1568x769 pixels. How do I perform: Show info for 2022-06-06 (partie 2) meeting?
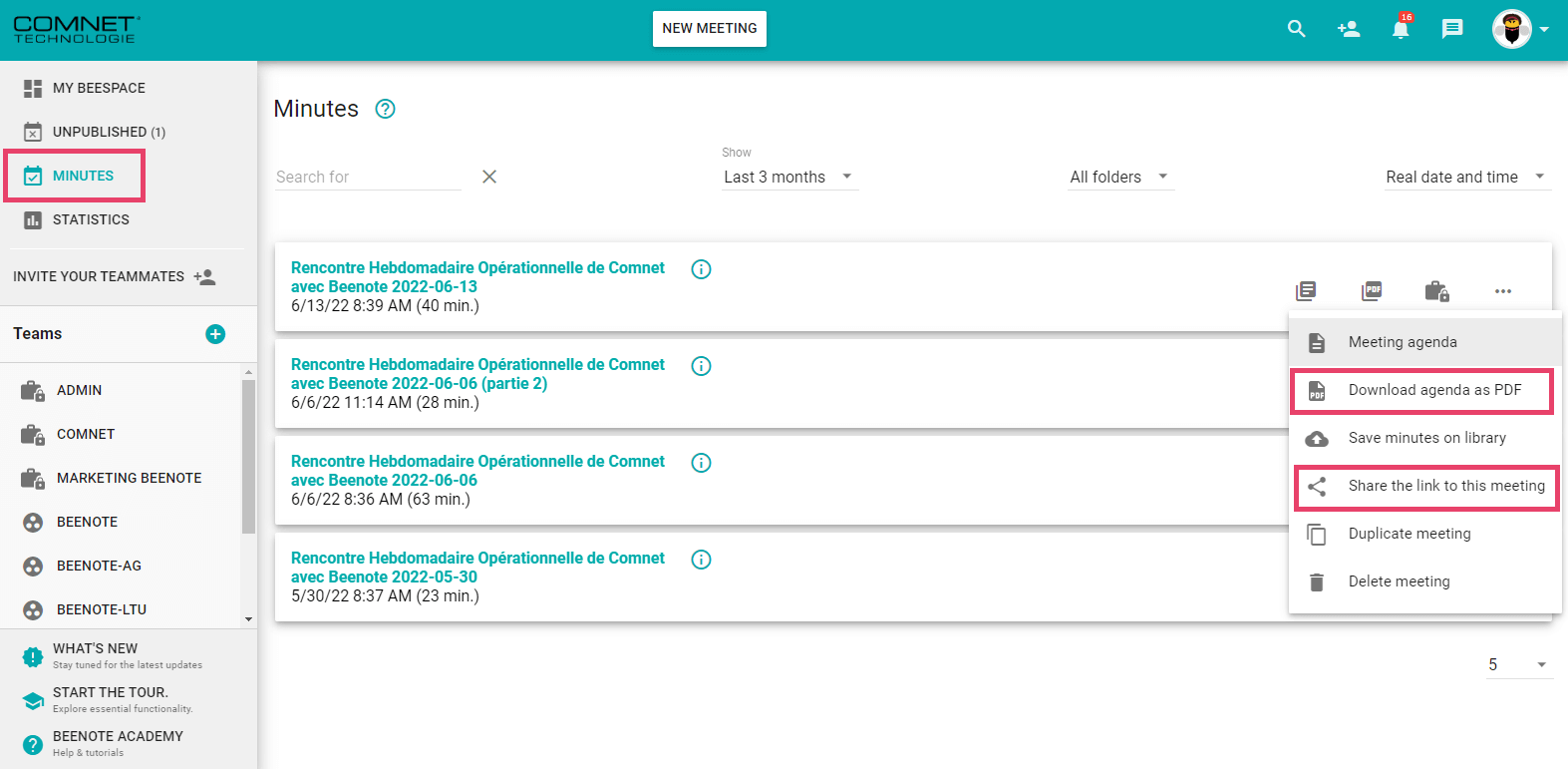(702, 366)
